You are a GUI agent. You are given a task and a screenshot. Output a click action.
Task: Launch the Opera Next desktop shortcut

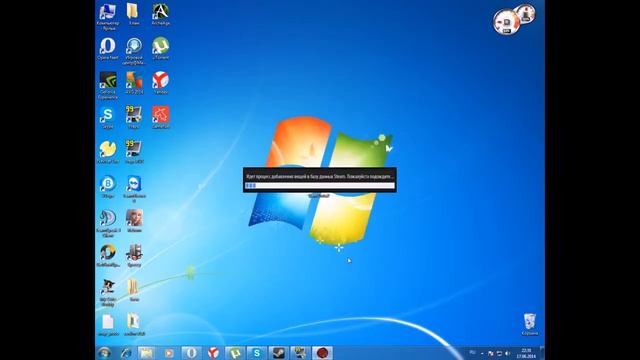click(108, 49)
